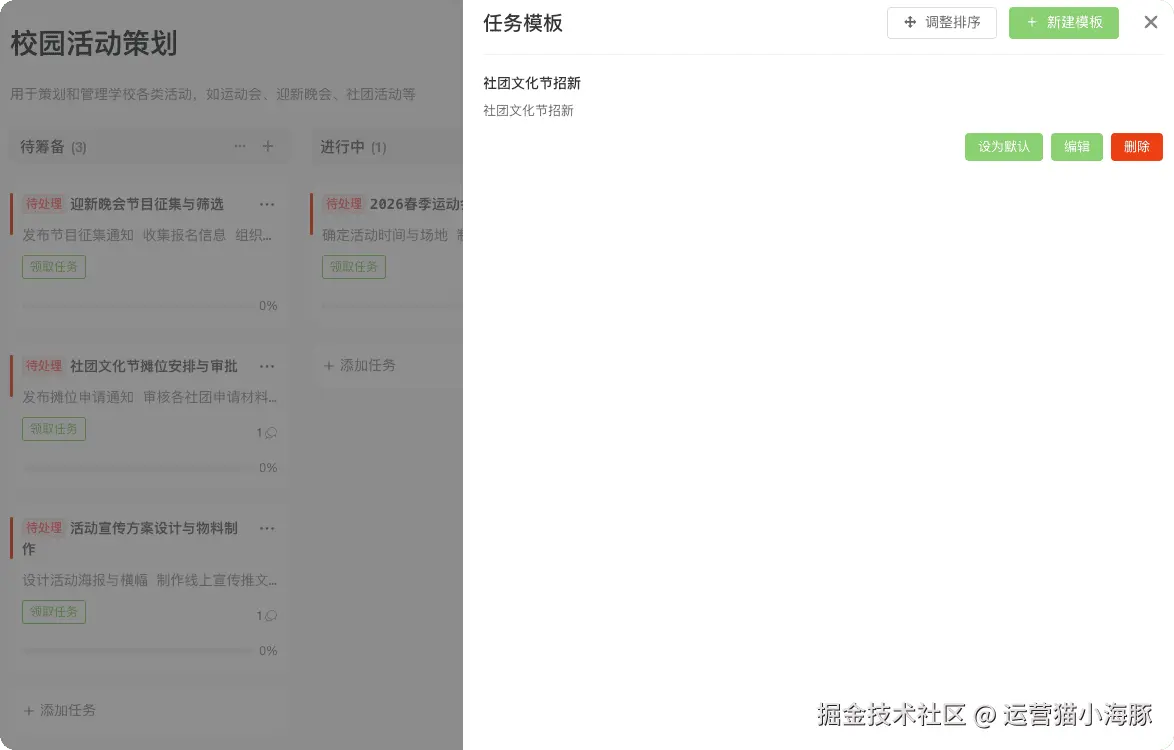The height and width of the screenshot is (750, 1174).
Task: Create a new template with 新建模板
Action: coord(1064,22)
